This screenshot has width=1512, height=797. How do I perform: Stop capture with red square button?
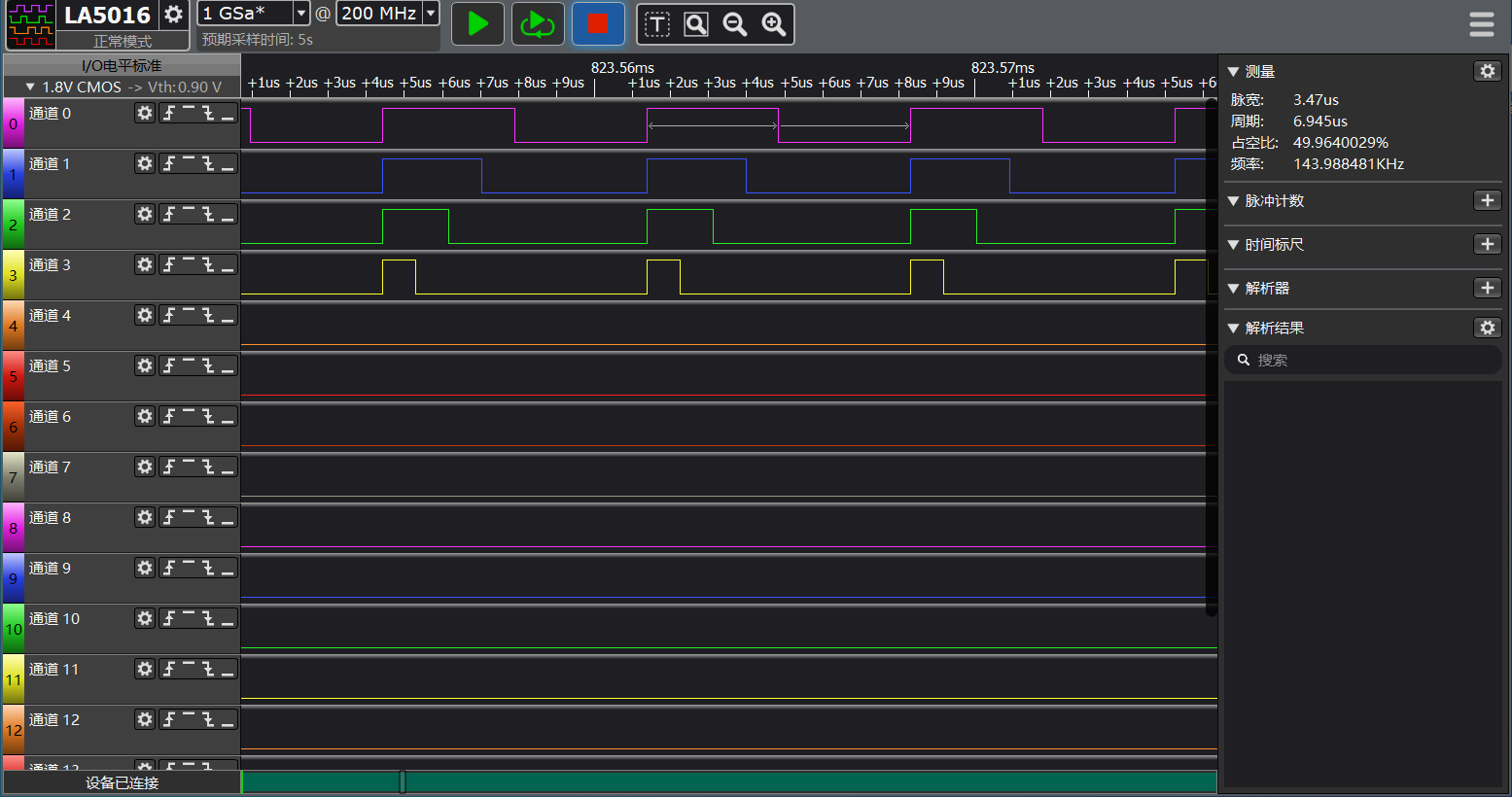pos(598,24)
